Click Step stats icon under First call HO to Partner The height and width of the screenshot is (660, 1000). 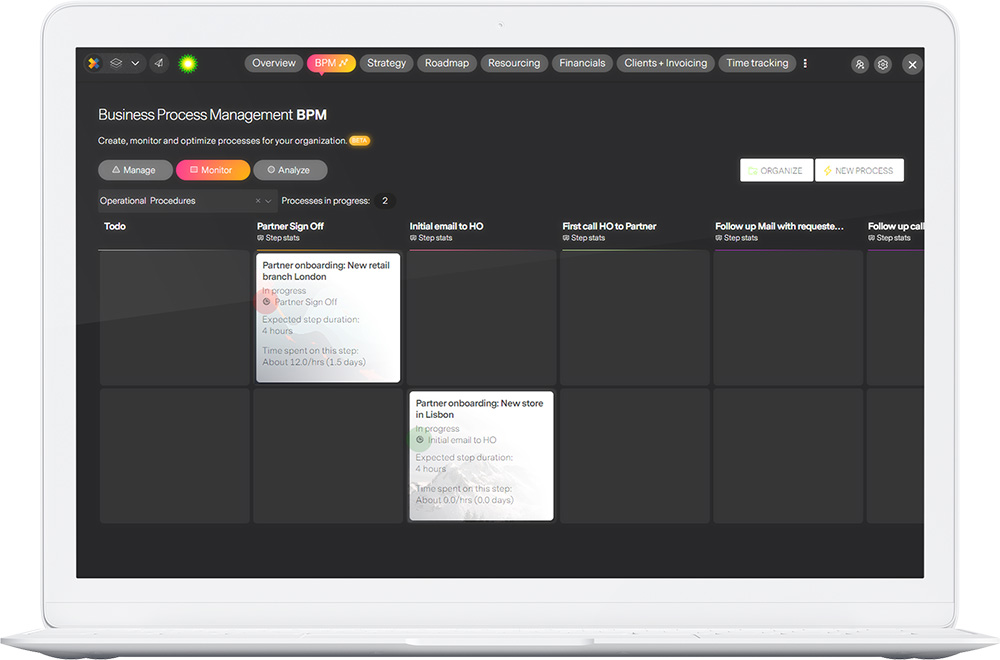(x=567, y=238)
